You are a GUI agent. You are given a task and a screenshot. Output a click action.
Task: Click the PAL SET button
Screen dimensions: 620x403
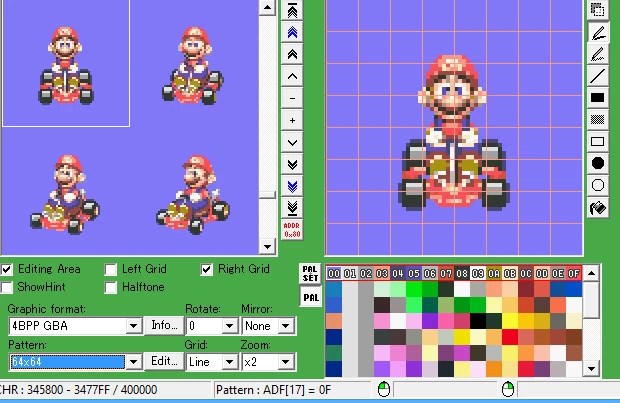coord(310,274)
